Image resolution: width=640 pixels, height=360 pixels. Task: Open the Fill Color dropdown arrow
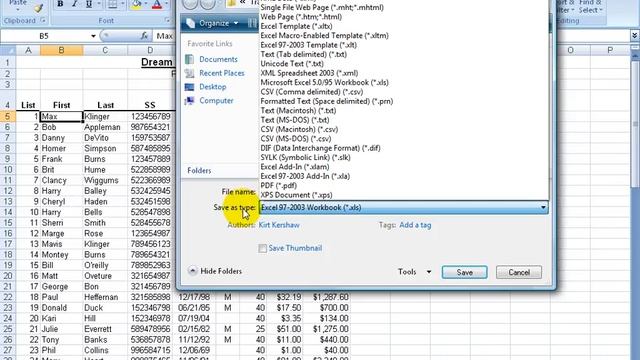click(x=146, y=4)
